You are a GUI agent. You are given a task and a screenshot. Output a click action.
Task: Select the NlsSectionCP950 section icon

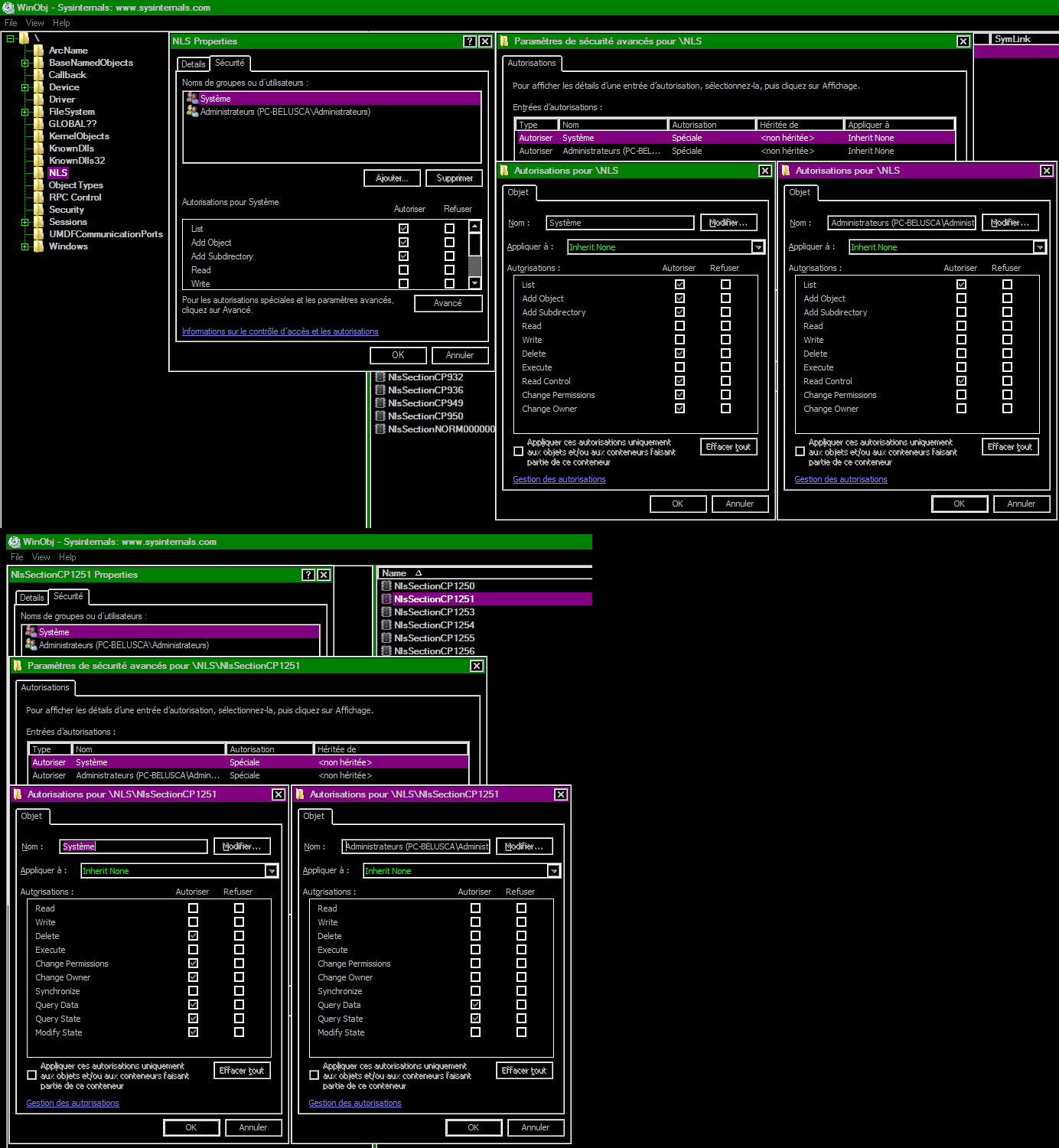[380, 416]
